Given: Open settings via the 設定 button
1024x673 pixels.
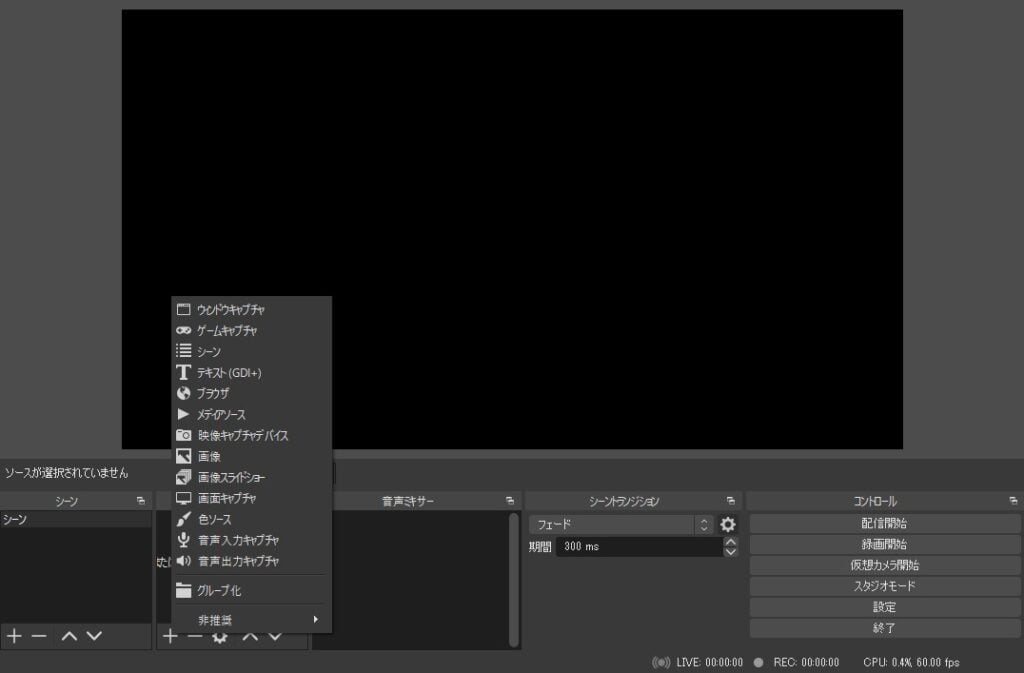Looking at the screenshot, I should (x=884, y=606).
